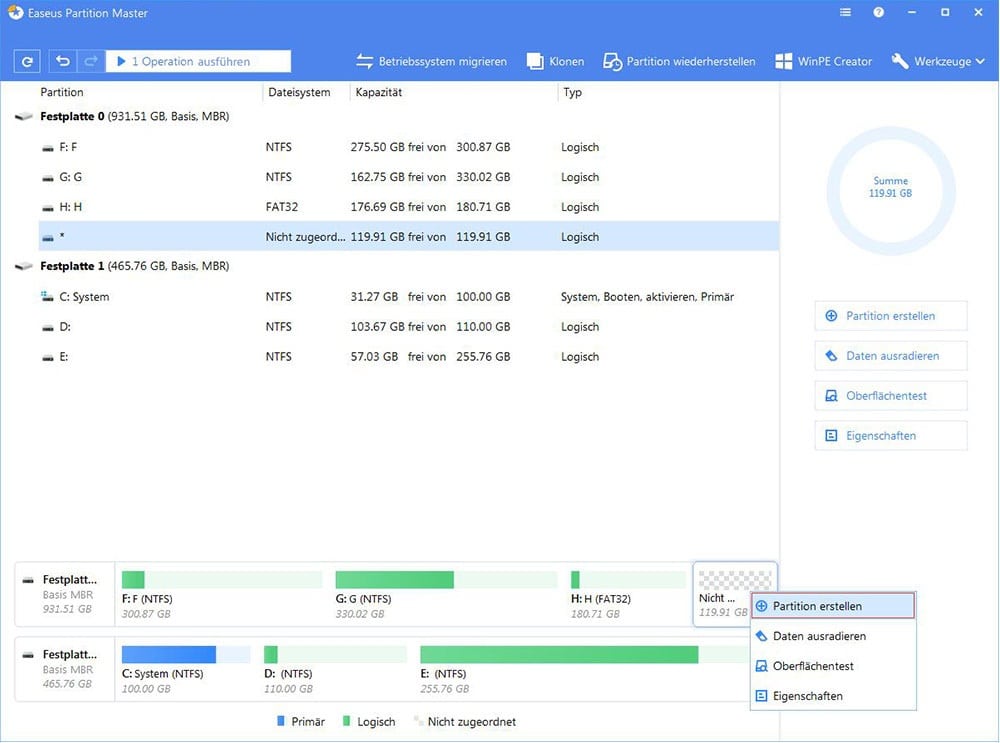Click the drive icon next to H: H

point(48,209)
